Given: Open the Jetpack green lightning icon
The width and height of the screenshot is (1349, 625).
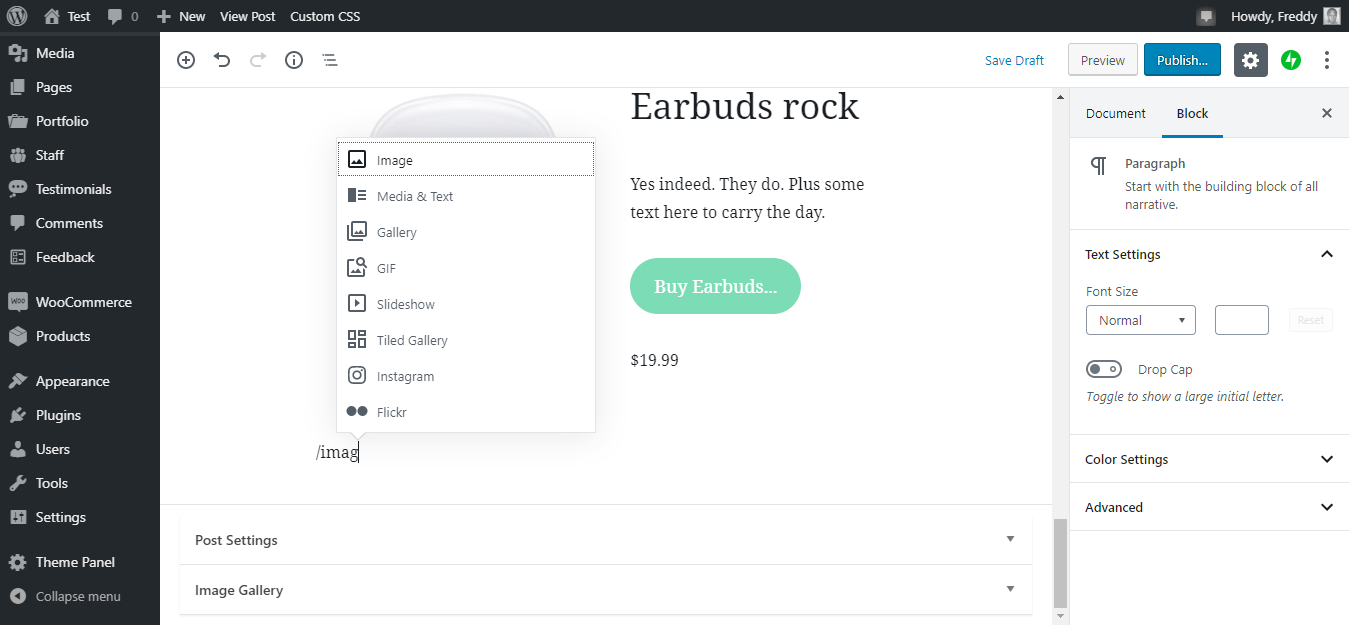Looking at the screenshot, I should pos(1291,60).
